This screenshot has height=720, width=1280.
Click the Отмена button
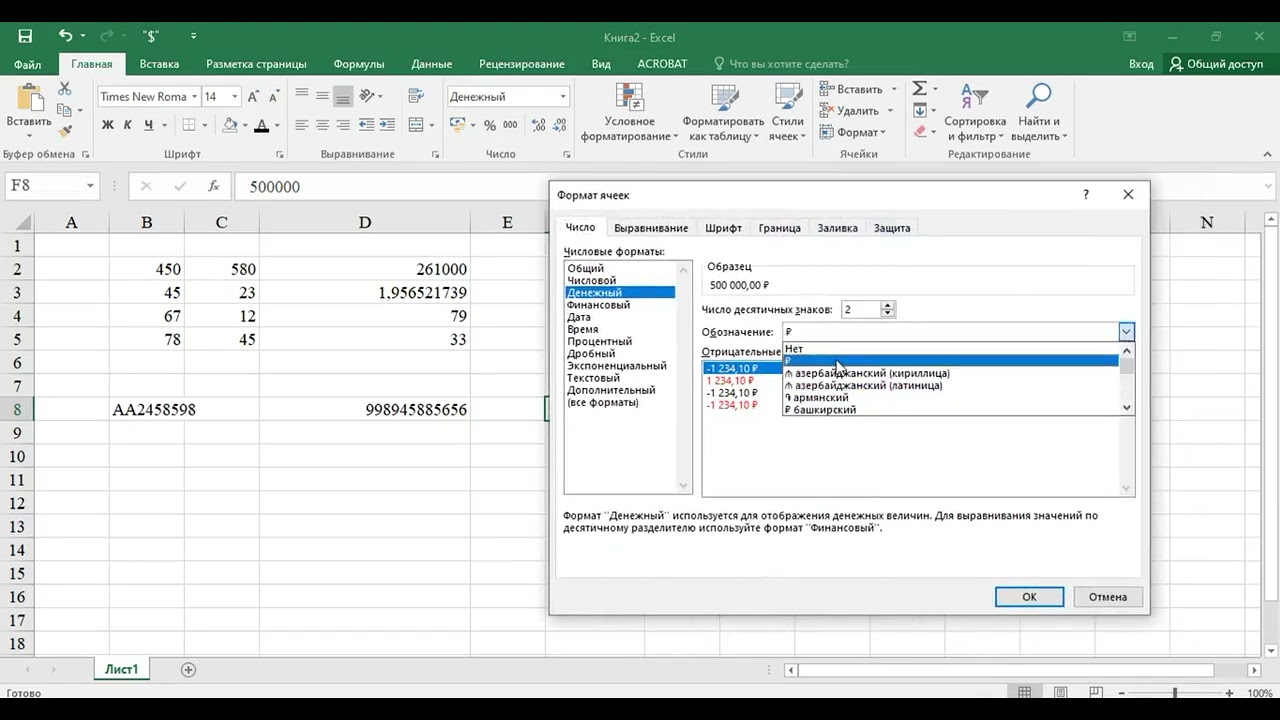click(x=1108, y=597)
